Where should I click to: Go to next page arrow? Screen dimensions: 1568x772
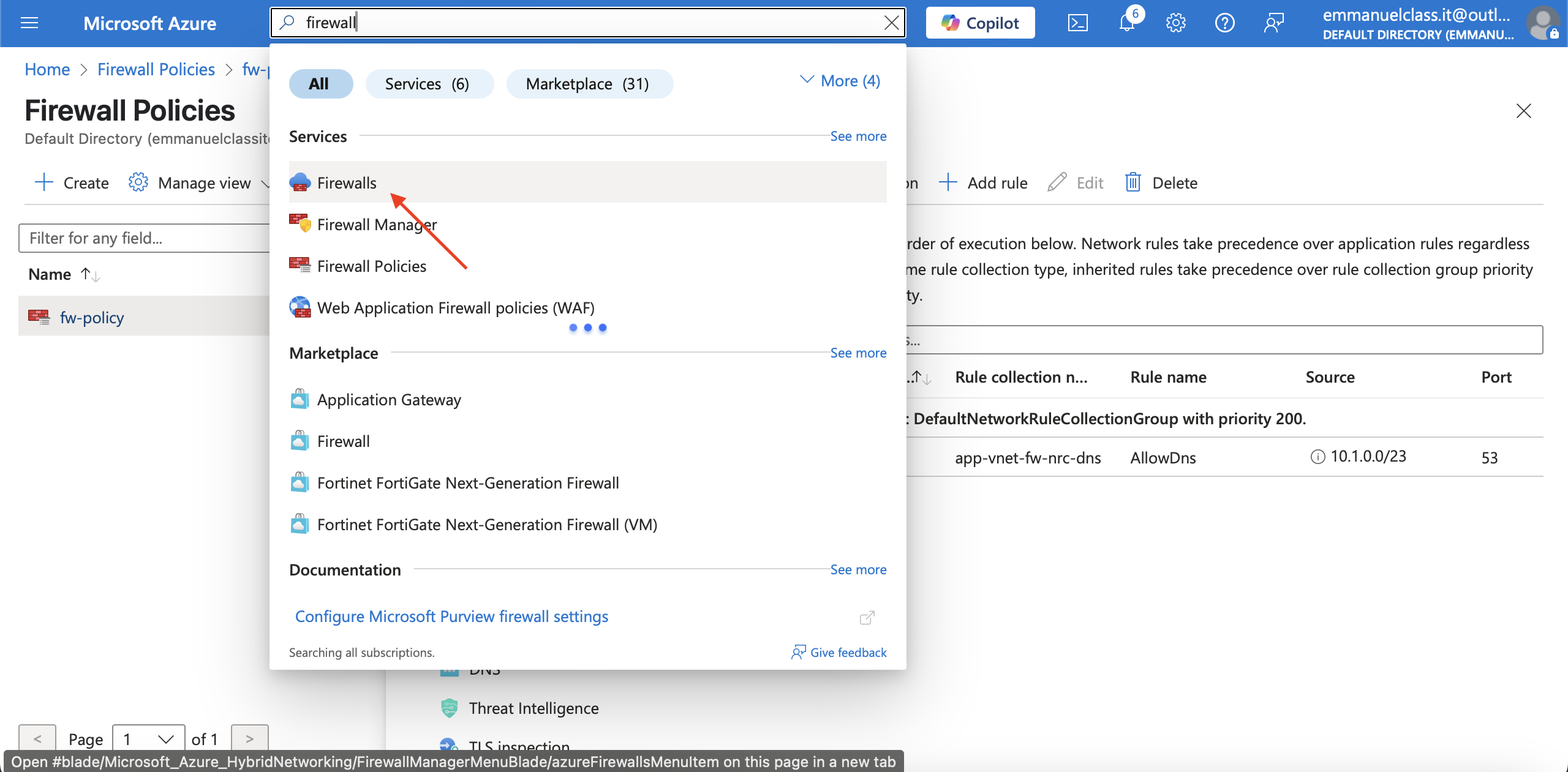coord(249,739)
